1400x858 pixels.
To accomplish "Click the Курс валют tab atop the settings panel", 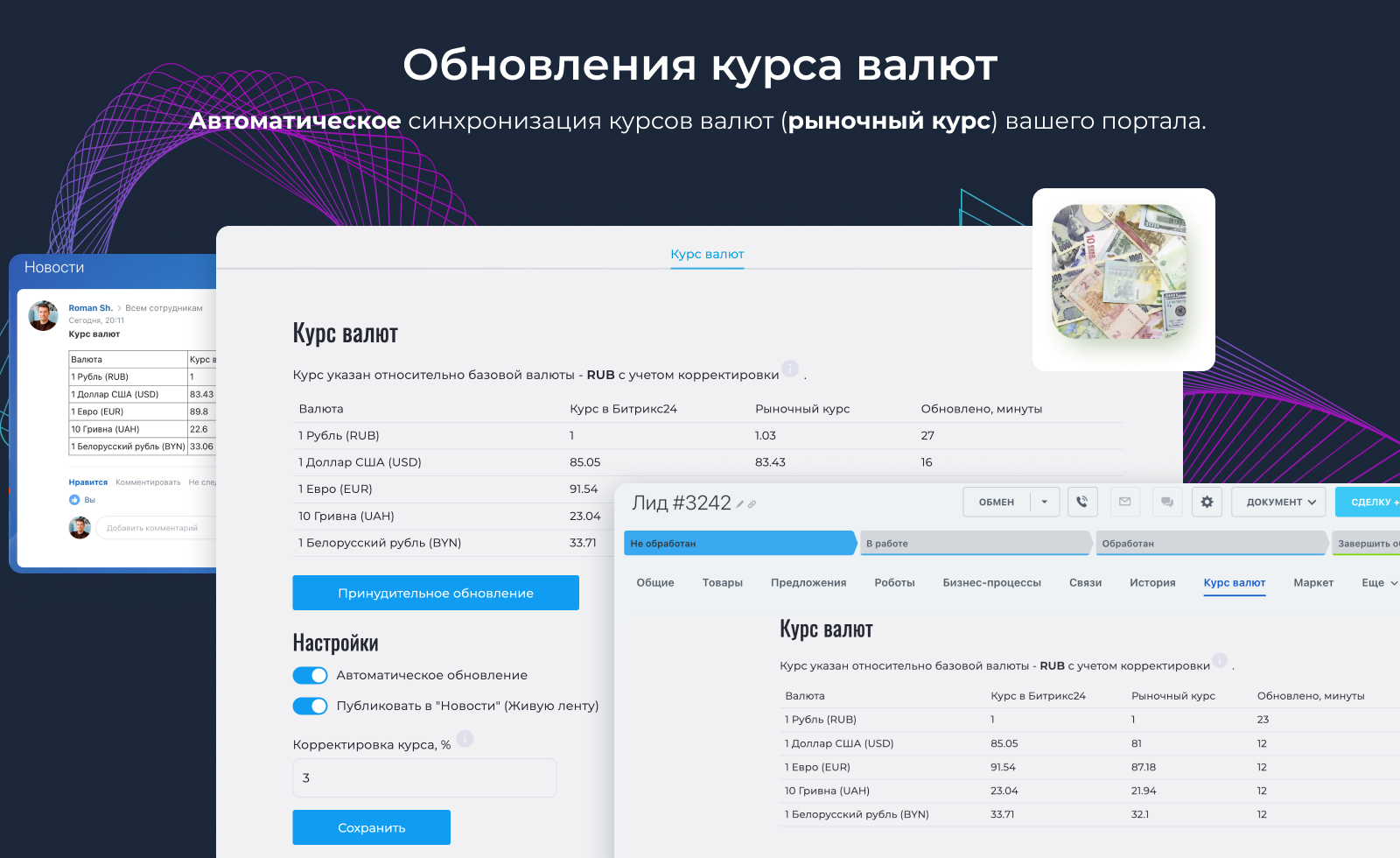I will tap(707, 254).
